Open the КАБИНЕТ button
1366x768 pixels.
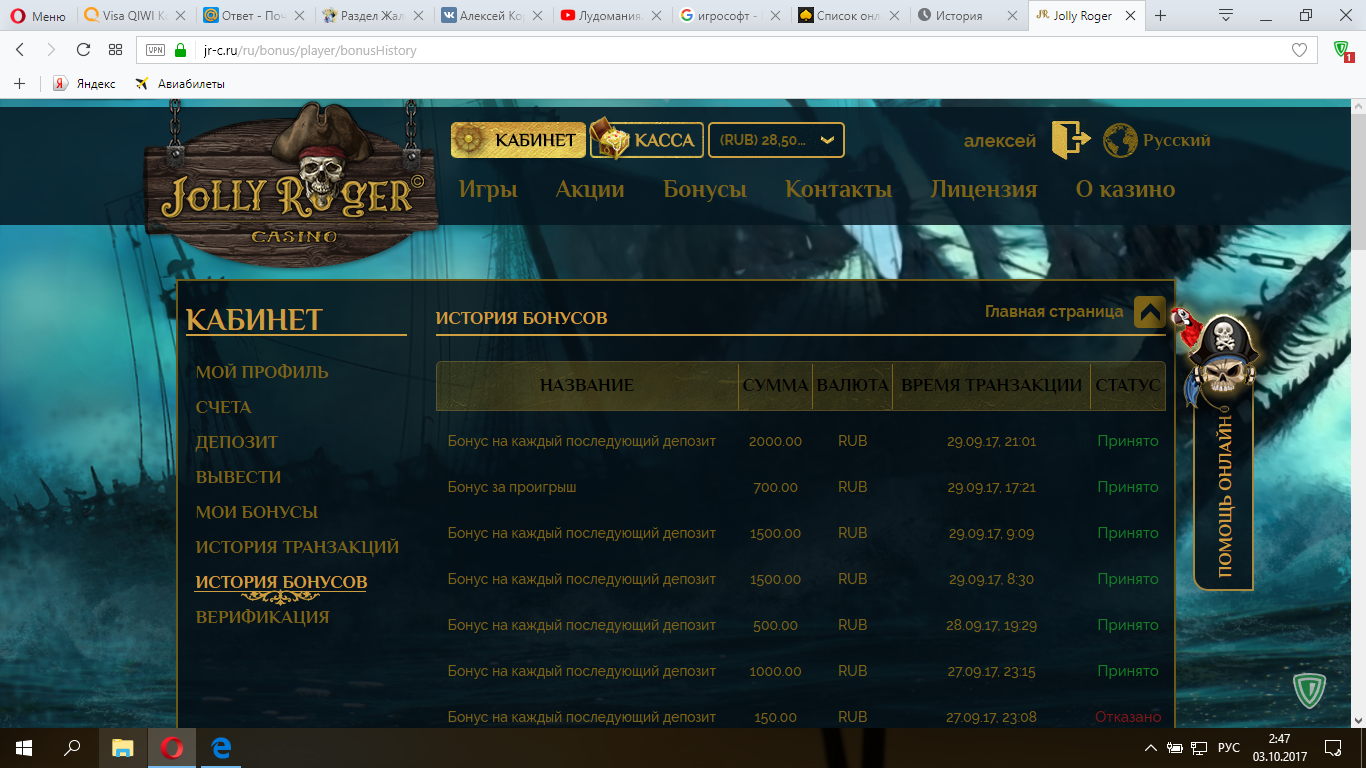516,140
